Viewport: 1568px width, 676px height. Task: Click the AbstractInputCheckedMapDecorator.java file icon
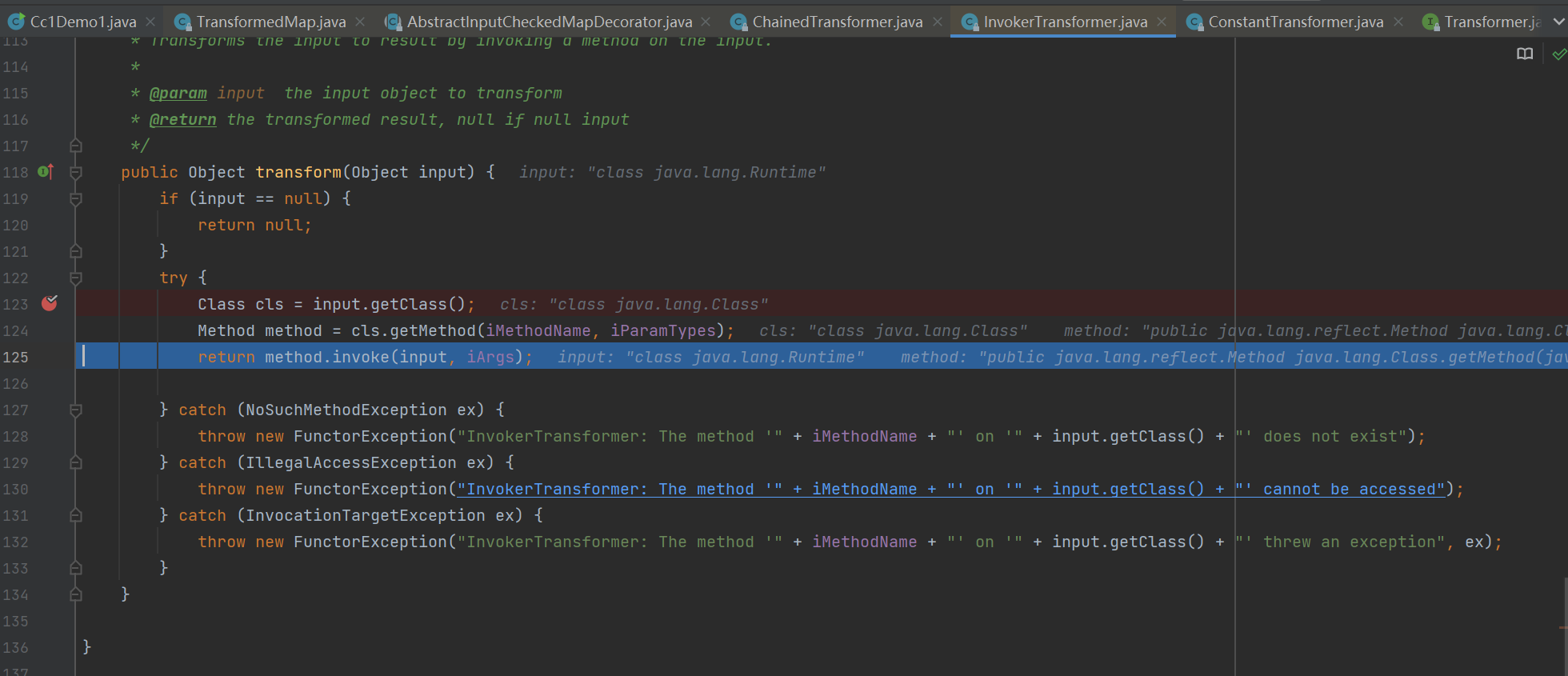pyautogui.click(x=393, y=22)
